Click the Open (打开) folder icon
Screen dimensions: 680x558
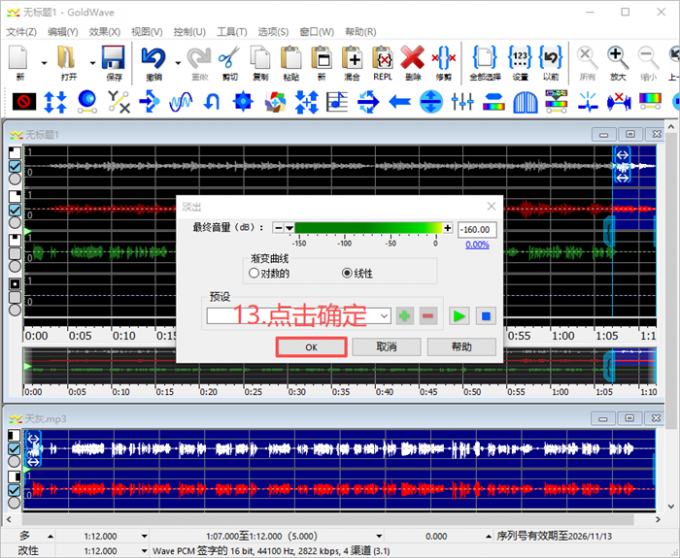tap(66, 58)
